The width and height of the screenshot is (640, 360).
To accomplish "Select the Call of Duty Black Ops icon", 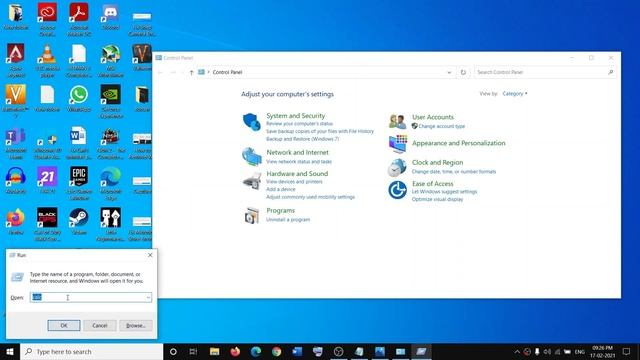I will [x=47, y=224].
